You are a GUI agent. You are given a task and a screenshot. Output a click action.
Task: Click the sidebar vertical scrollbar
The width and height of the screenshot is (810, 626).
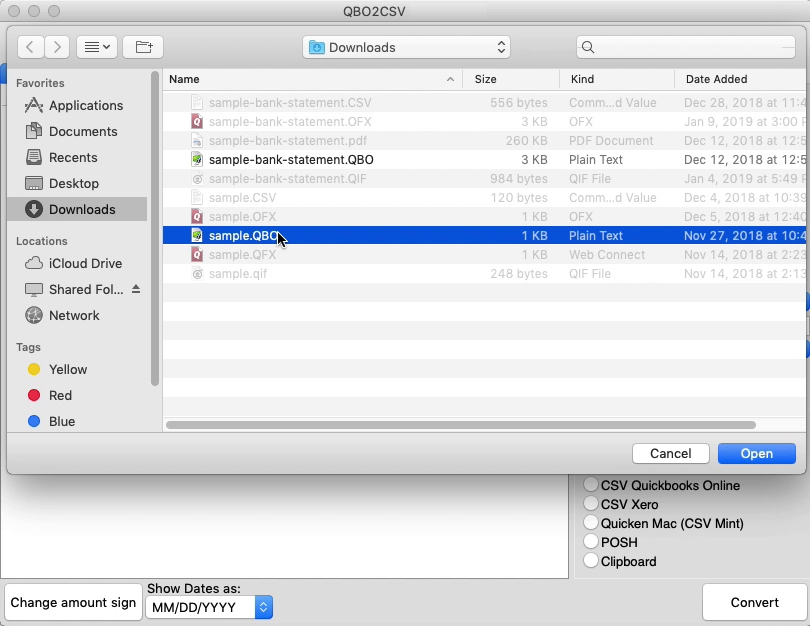(x=154, y=229)
